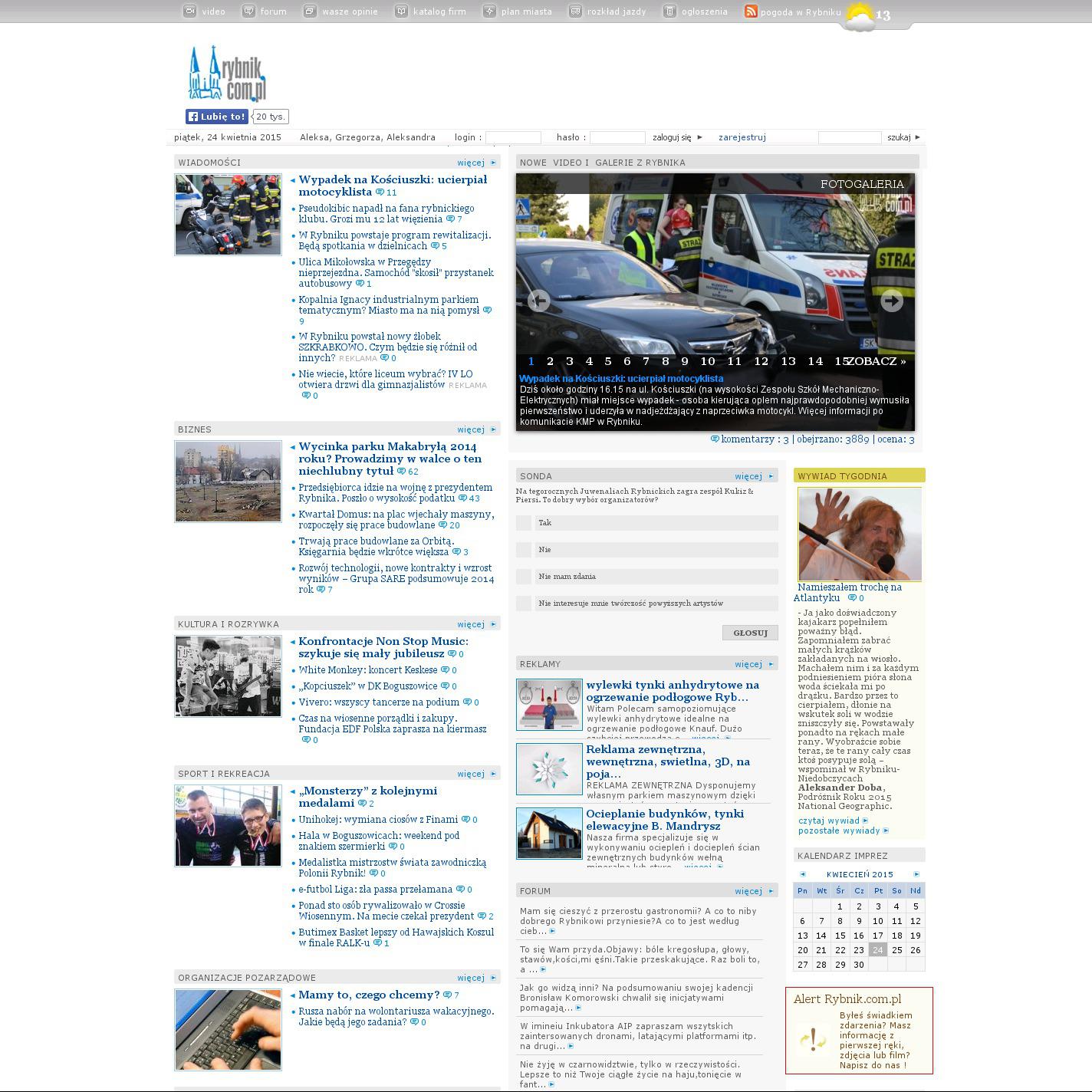Click the login input field
The width and height of the screenshot is (1092, 1092).
click(x=513, y=138)
